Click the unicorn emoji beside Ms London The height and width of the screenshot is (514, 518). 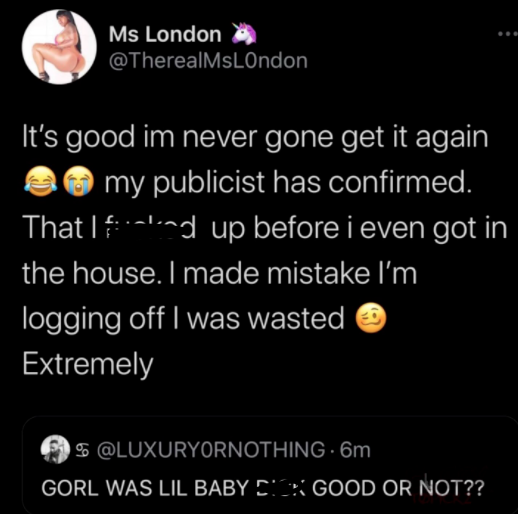244,33
